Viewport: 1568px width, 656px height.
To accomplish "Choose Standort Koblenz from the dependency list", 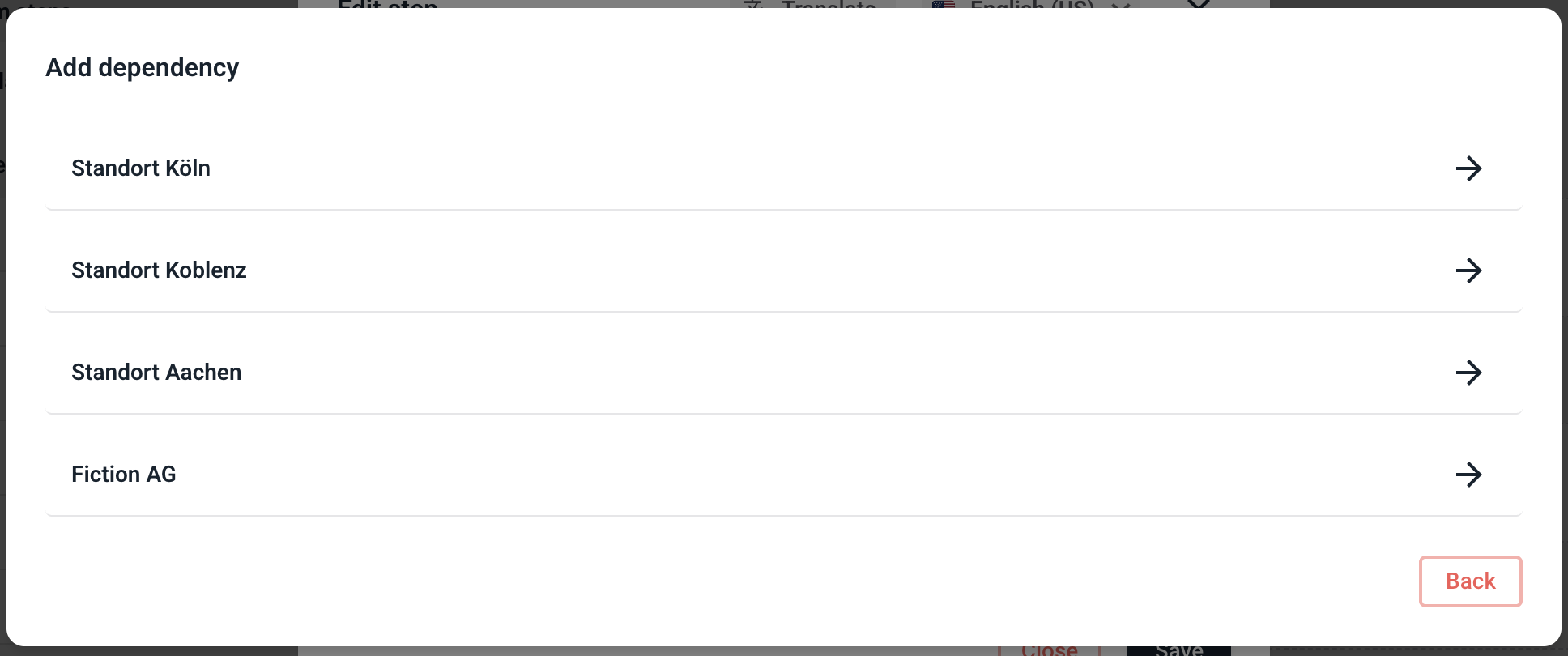I will pyautogui.click(x=159, y=270).
